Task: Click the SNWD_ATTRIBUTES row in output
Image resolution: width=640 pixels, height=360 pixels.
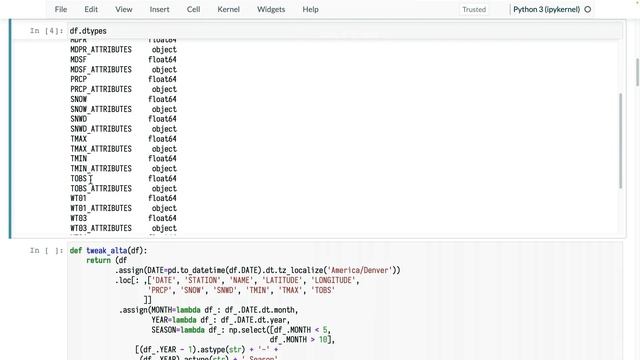Action: coord(123,129)
